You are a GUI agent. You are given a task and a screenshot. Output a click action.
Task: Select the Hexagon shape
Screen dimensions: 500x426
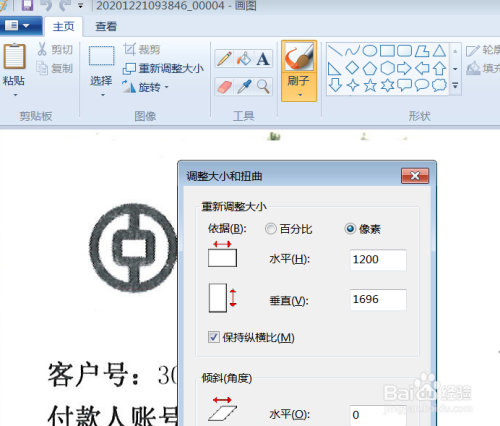tap(387, 68)
